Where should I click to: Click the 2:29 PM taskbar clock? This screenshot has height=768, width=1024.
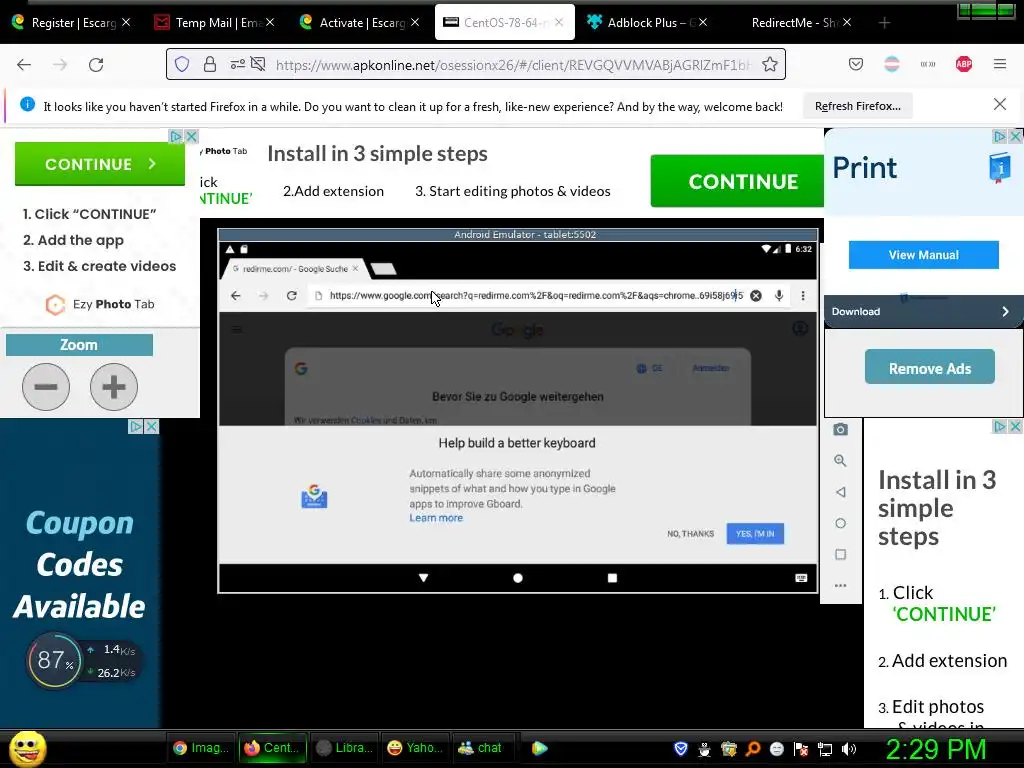(936, 749)
